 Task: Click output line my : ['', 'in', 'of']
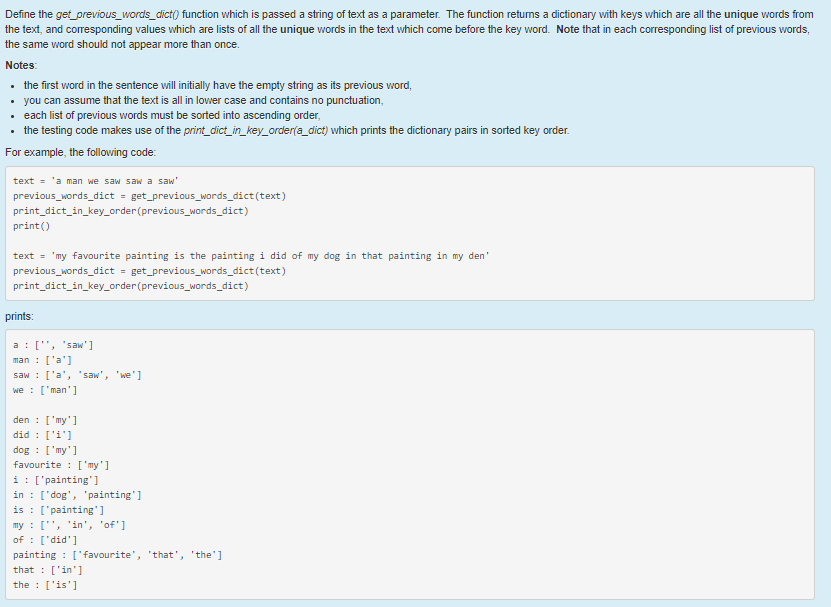click(69, 525)
